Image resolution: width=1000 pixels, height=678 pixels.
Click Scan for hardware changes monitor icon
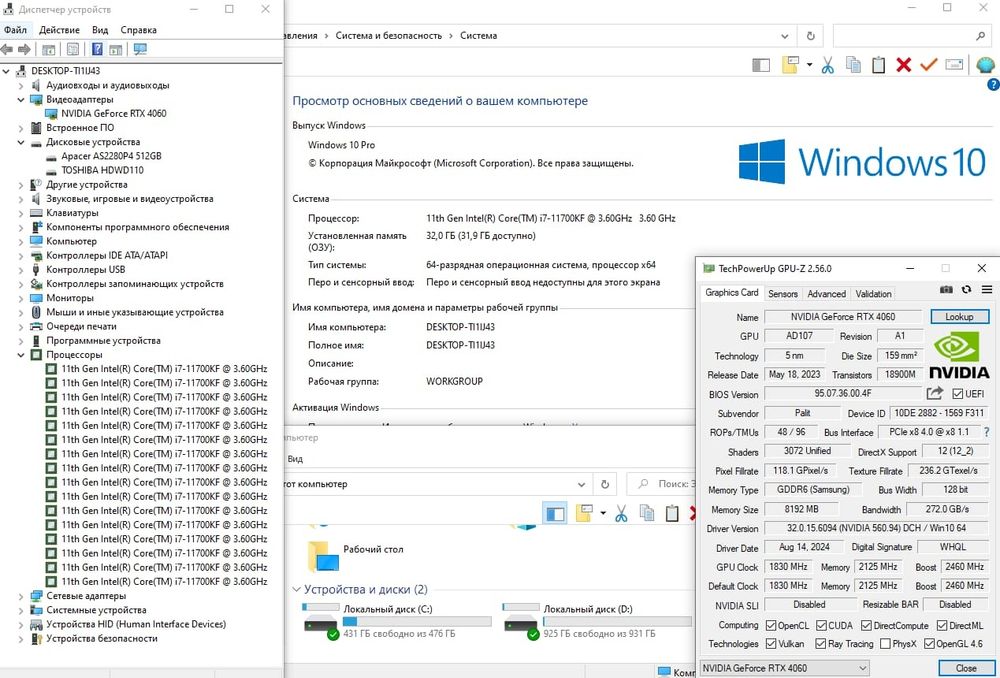pos(140,49)
